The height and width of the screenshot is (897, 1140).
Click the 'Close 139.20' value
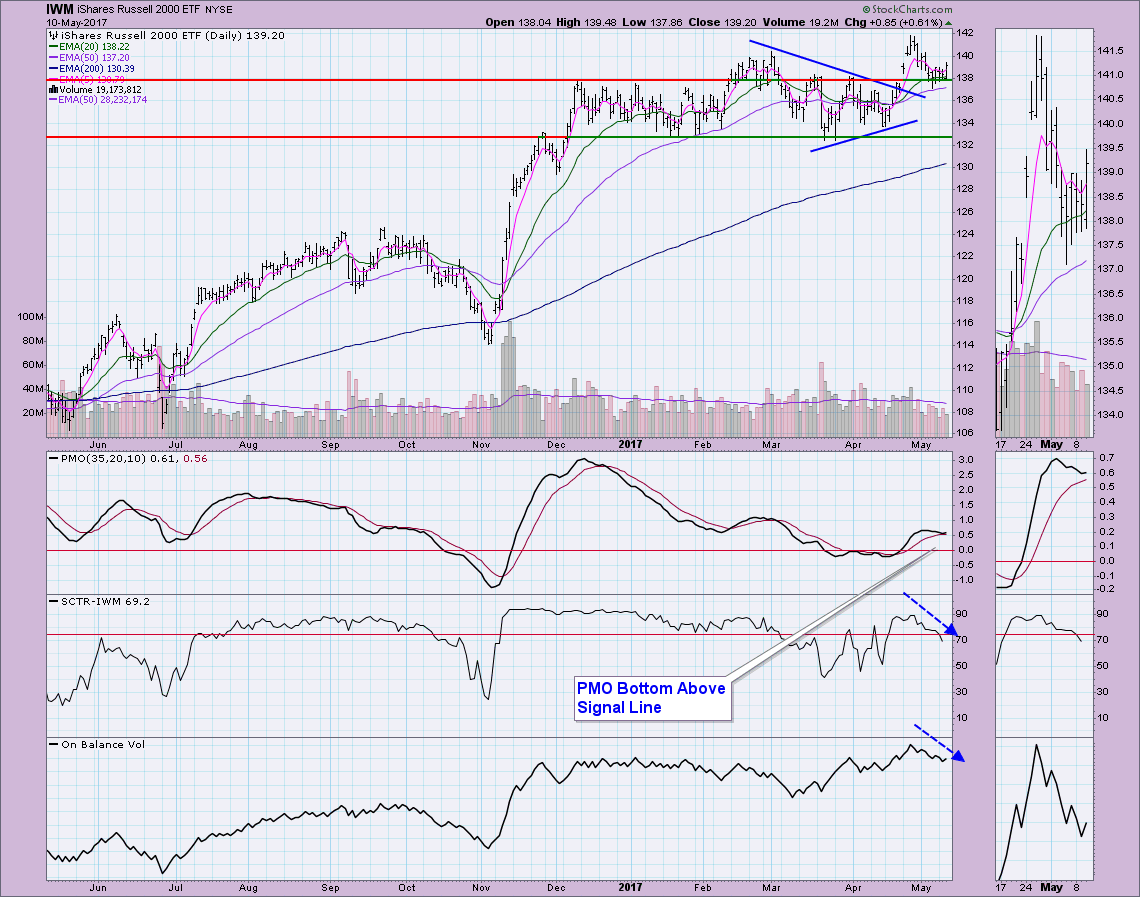point(723,23)
